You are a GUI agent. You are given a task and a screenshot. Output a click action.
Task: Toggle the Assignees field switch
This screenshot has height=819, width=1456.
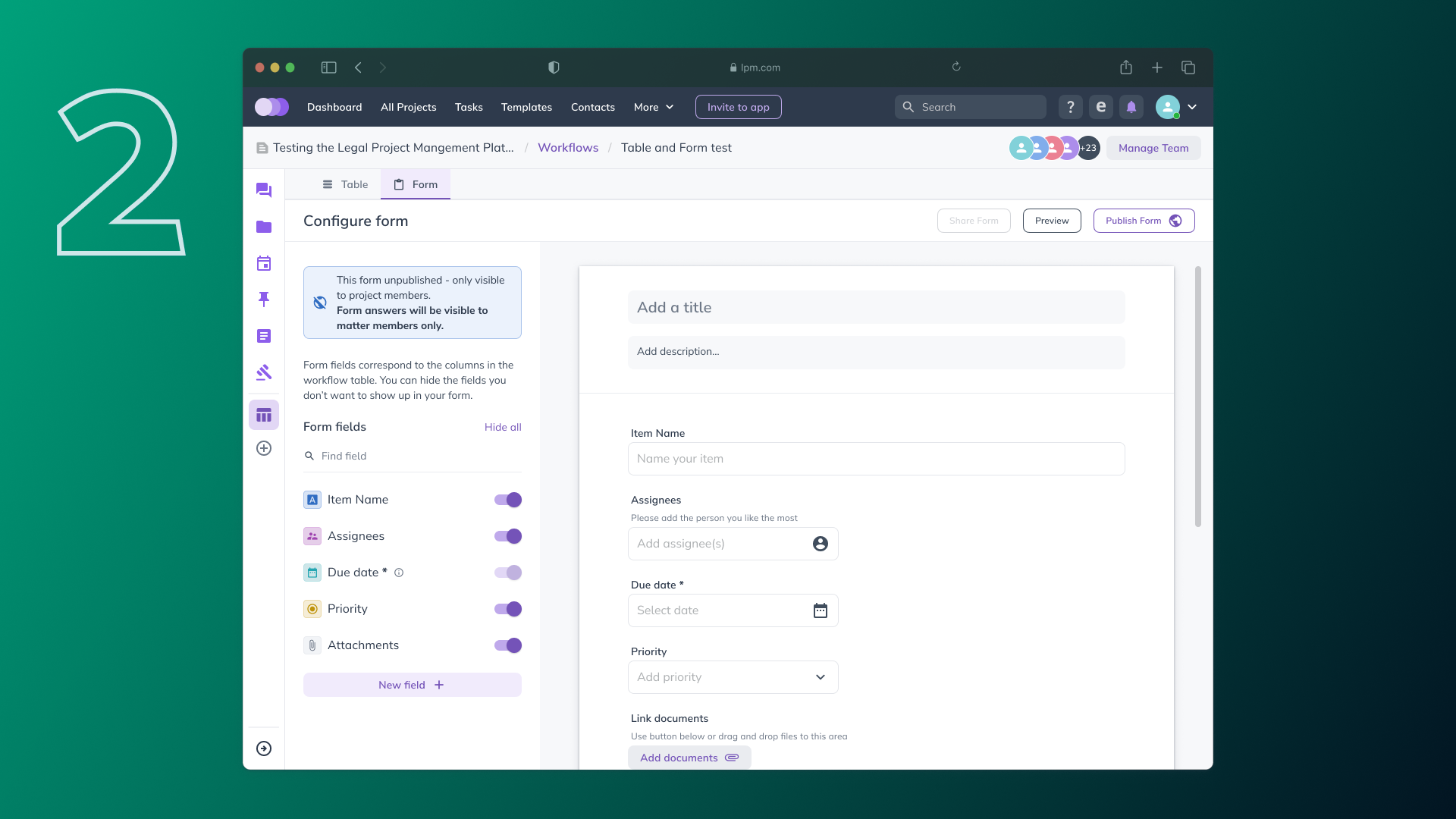(x=508, y=536)
